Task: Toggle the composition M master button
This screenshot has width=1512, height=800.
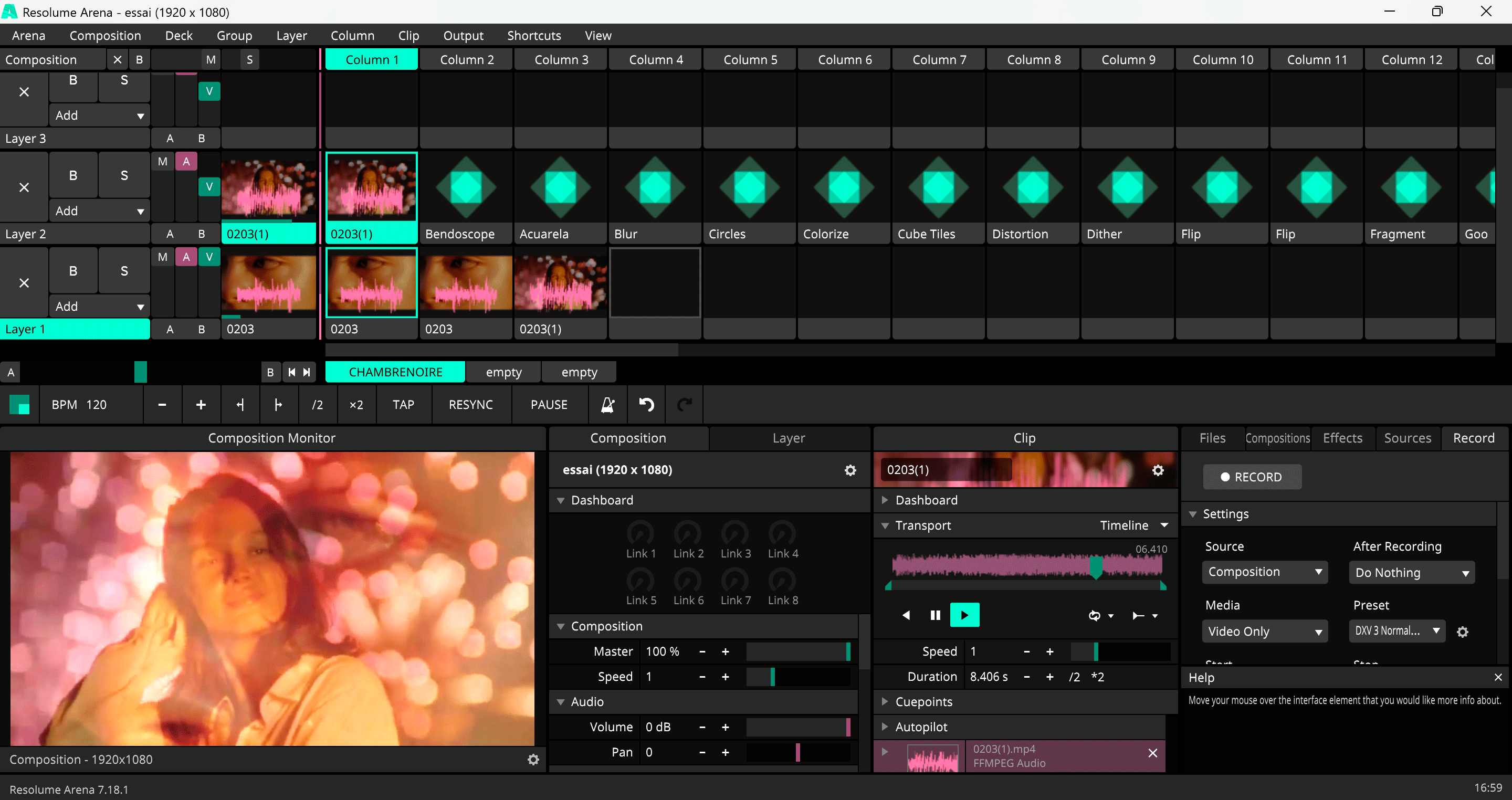Action: pyautogui.click(x=211, y=59)
